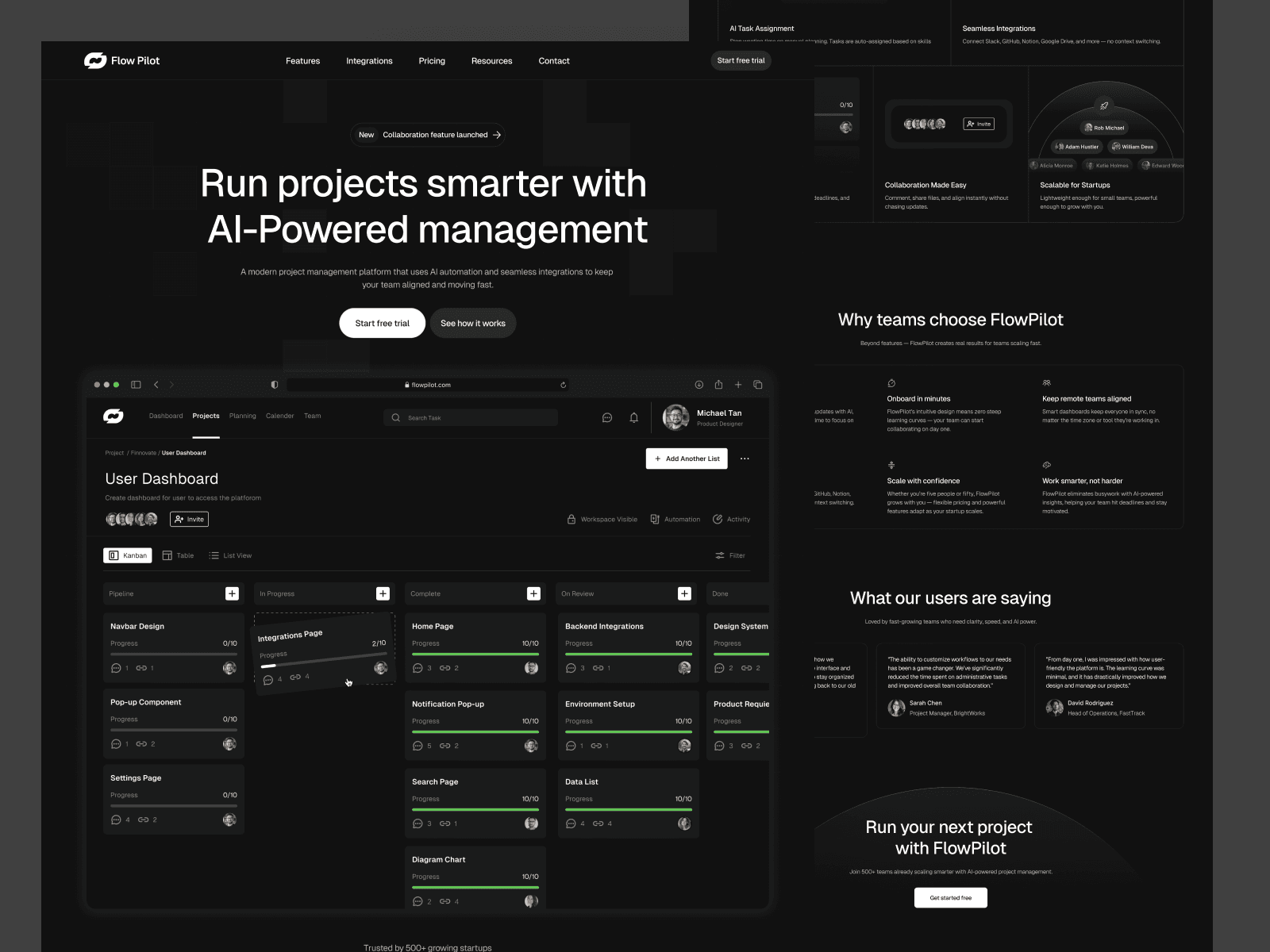Open the Diagram Chart card

(x=475, y=877)
